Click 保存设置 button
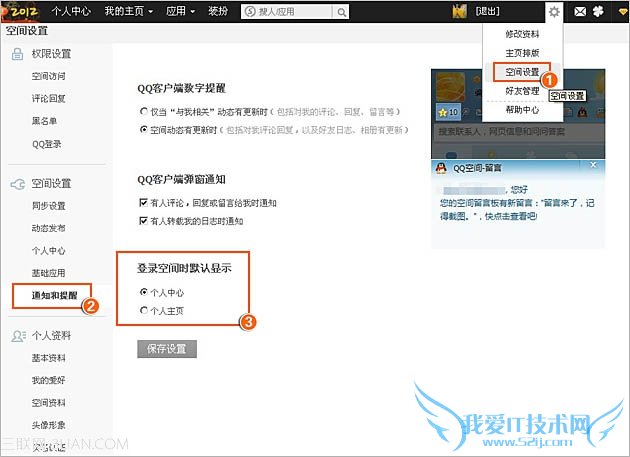 click(167, 348)
